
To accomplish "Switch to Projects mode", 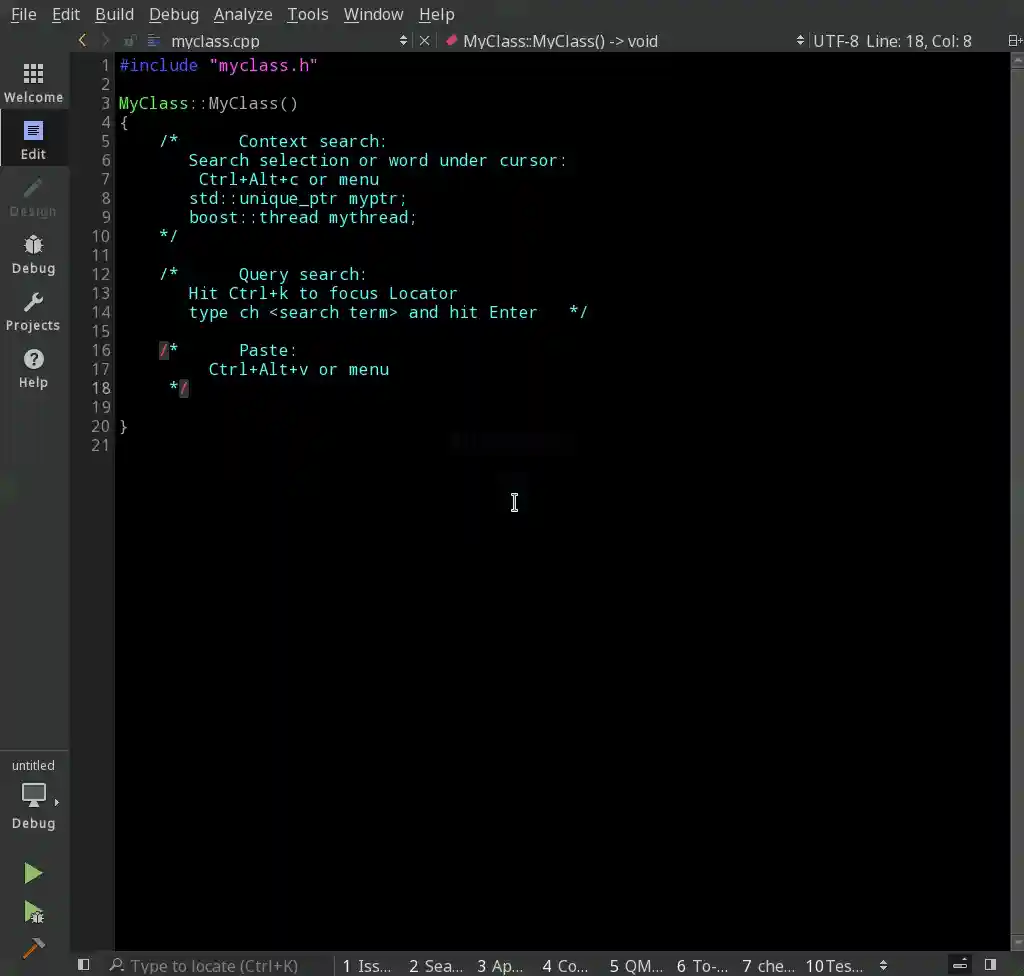I will [34, 310].
